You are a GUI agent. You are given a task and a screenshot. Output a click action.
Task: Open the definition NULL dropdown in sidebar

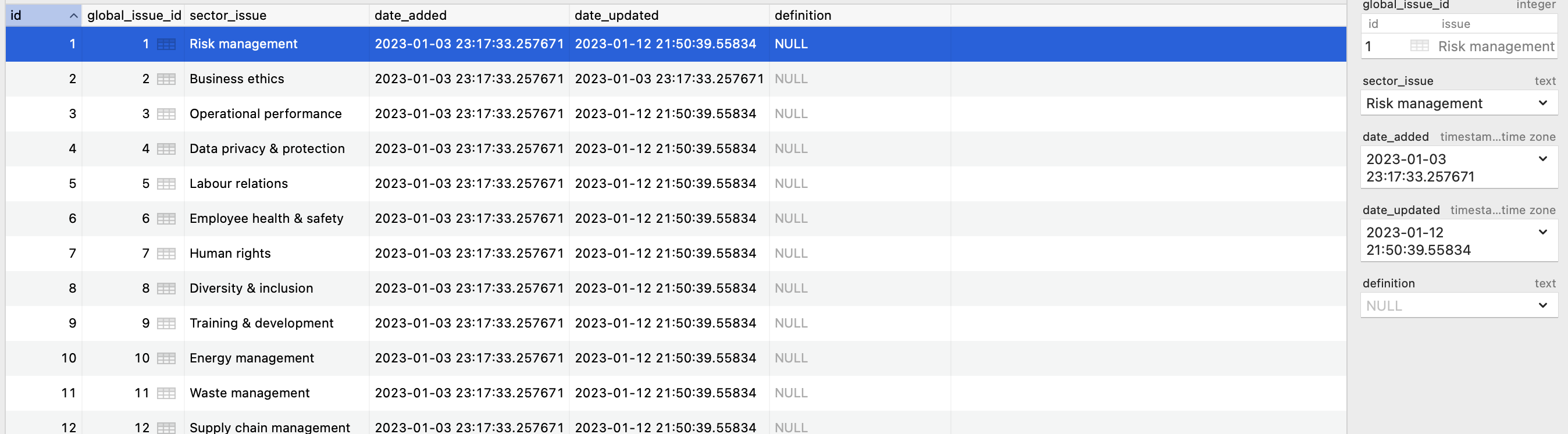pos(1542,305)
